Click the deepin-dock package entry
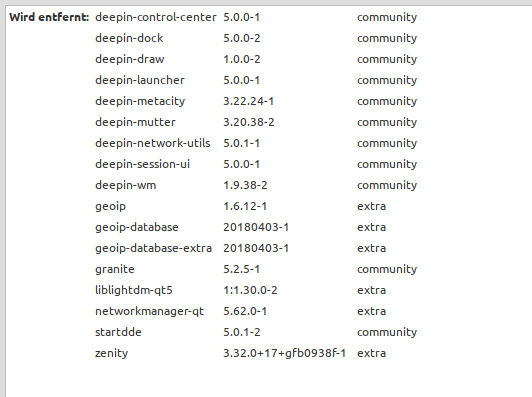This screenshot has width=532, height=397. click(129, 38)
